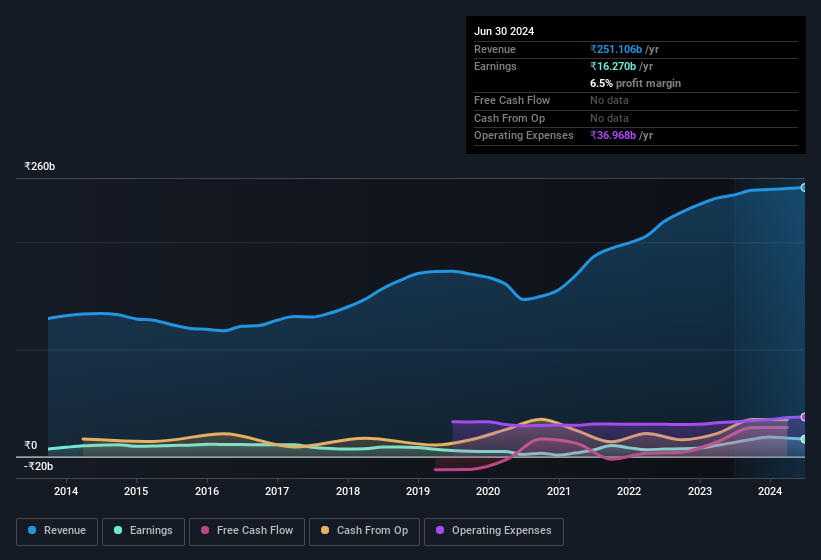This screenshot has width=821, height=560.
Task: Click the Operating Expenses label in tooltip
Action: point(524,136)
